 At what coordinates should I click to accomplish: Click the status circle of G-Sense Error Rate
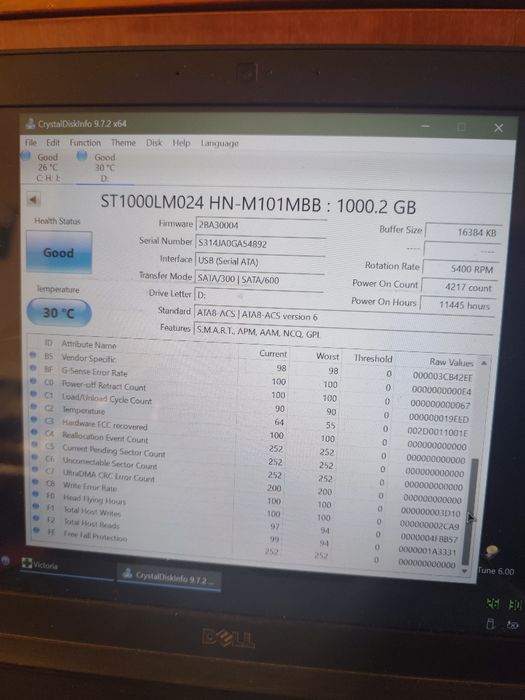33,368
